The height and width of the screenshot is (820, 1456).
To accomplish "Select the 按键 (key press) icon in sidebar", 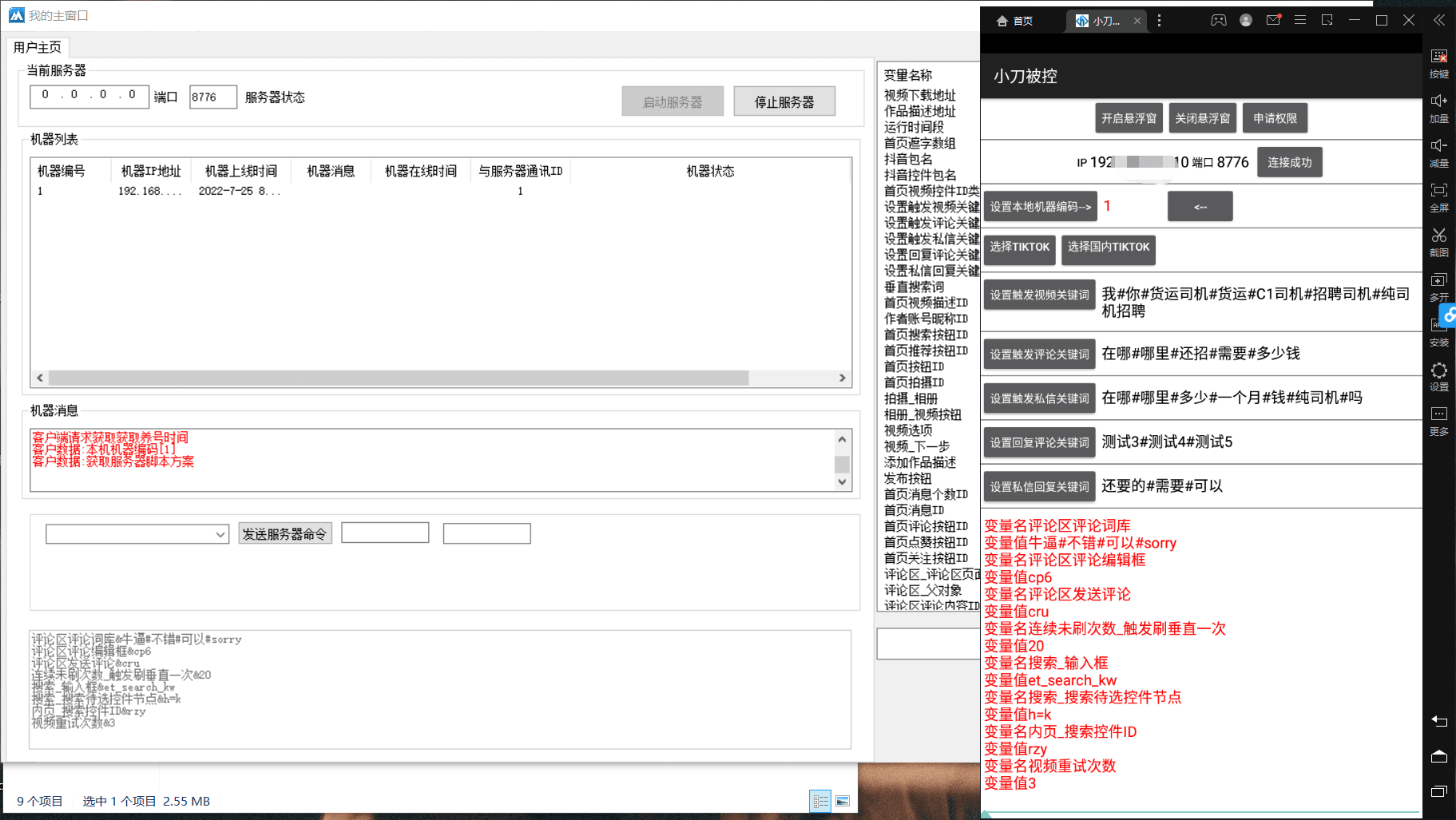I will click(1438, 57).
